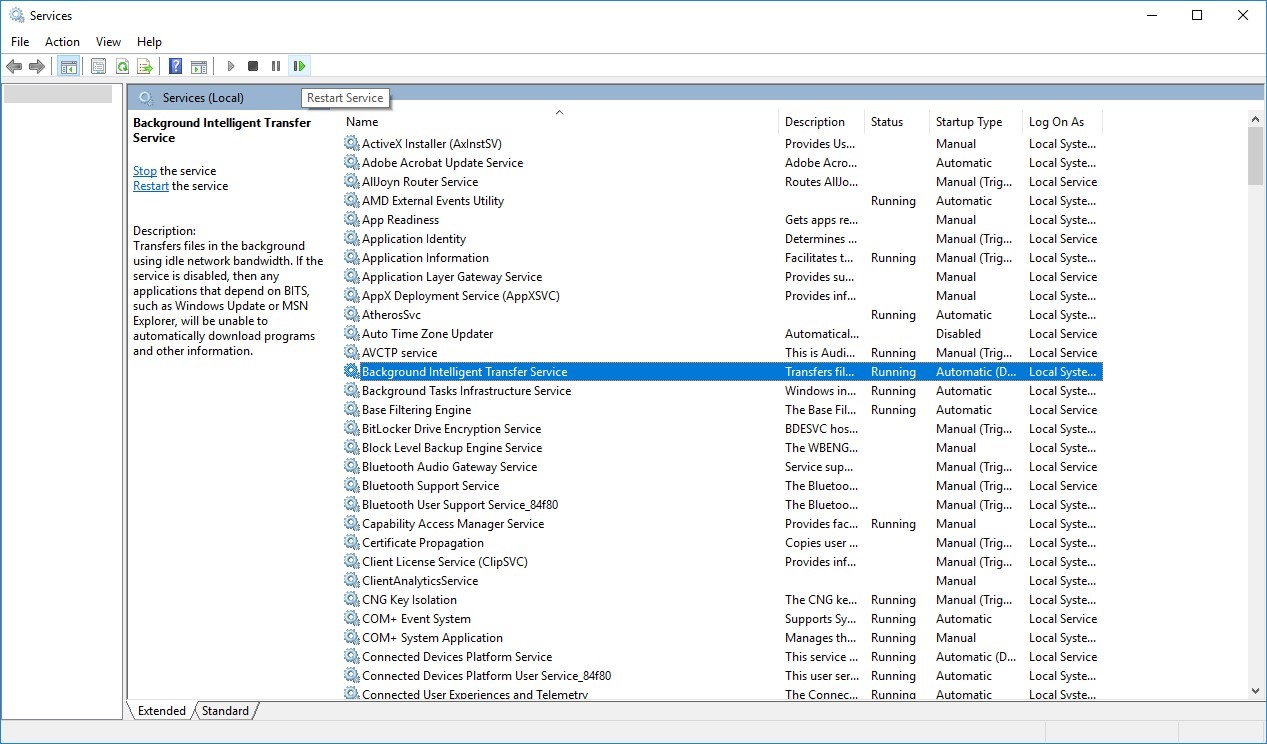Toggle the Show/Hide Console Tree icon
The width and height of the screenshot is (1267, 744).
(69, 66)
